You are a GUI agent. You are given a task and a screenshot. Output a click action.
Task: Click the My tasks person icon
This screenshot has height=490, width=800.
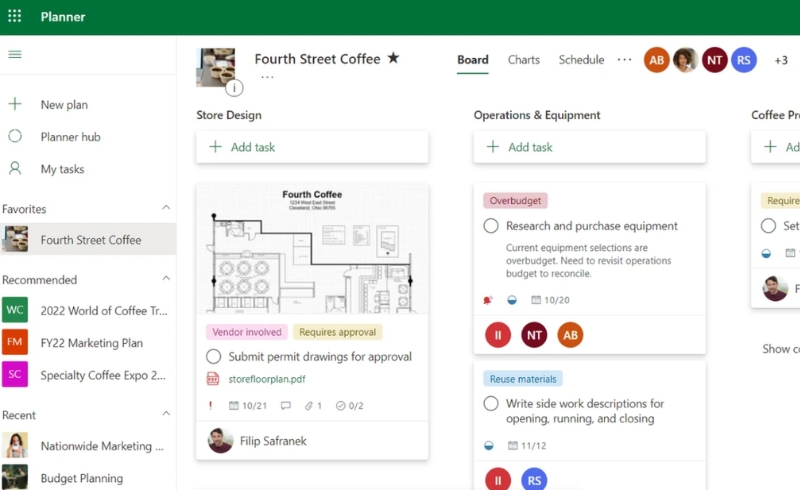coord(15,168)
